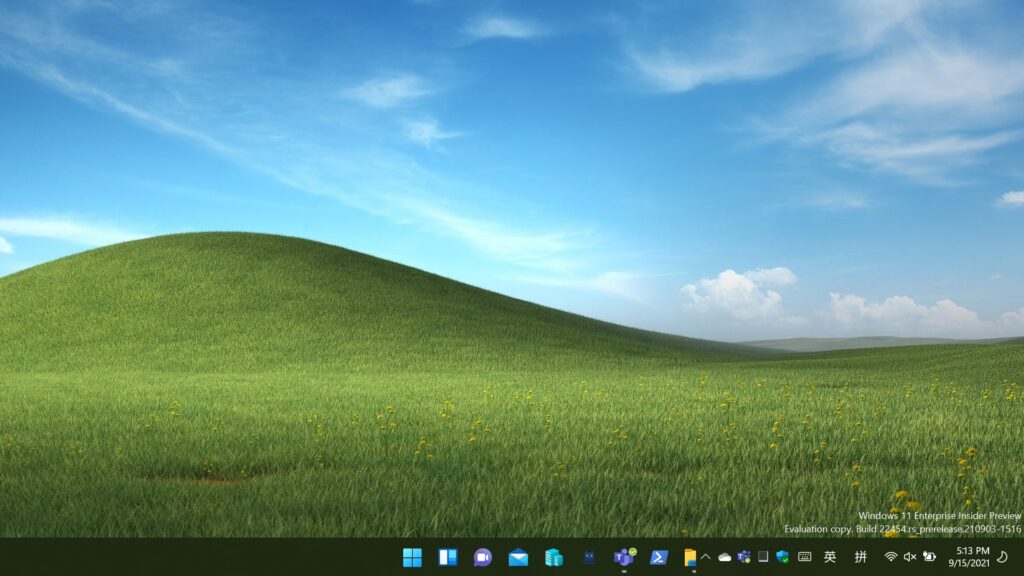Screen dimensions: 1024x576
Task: Click the gray tablet-shaped tray icon
Action: click(763, 557)
